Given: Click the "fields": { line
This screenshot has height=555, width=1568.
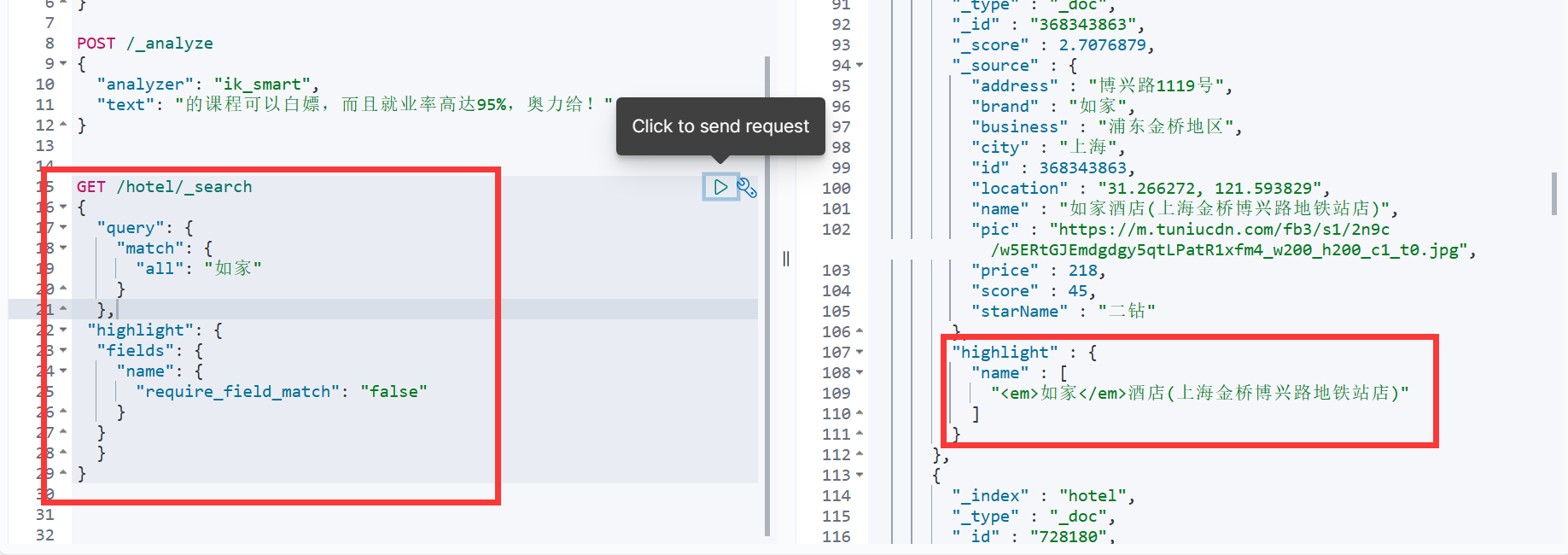Looking at the screenshot, I should pos(150,351).
